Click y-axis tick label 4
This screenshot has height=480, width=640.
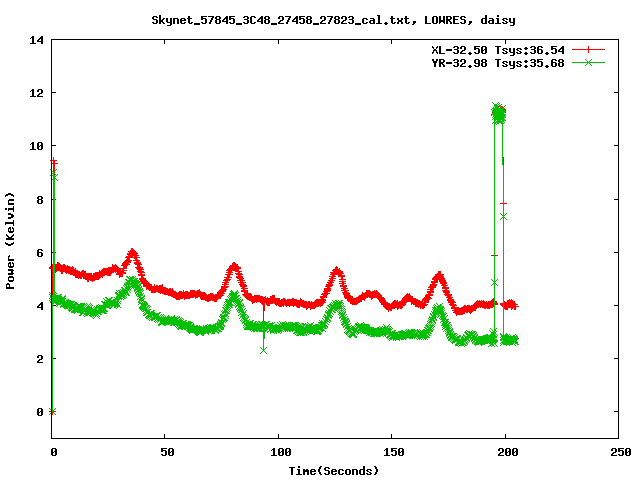click(x=40, y=306)
